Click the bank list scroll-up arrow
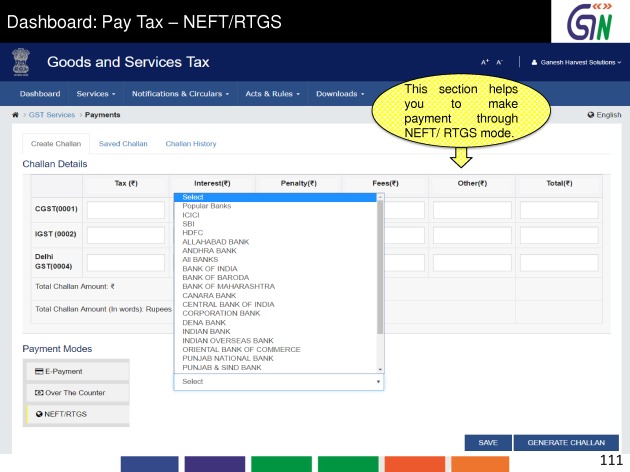Screen dimensions: 630x472 coord(380,197)
